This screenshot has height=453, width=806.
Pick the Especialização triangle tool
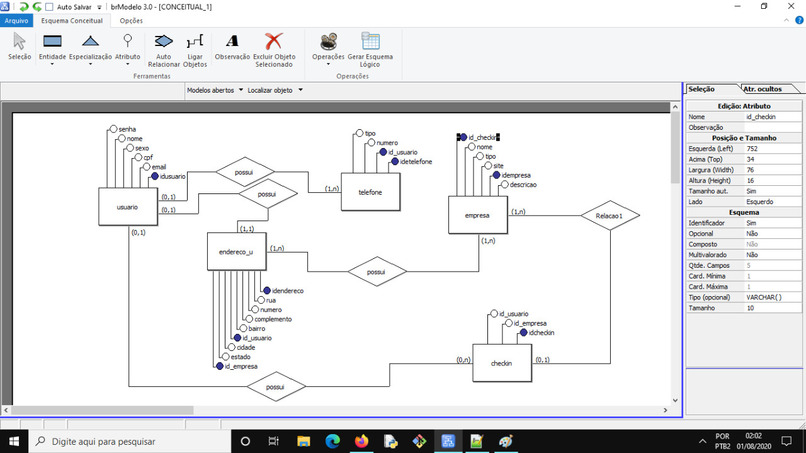click(90, 46)
